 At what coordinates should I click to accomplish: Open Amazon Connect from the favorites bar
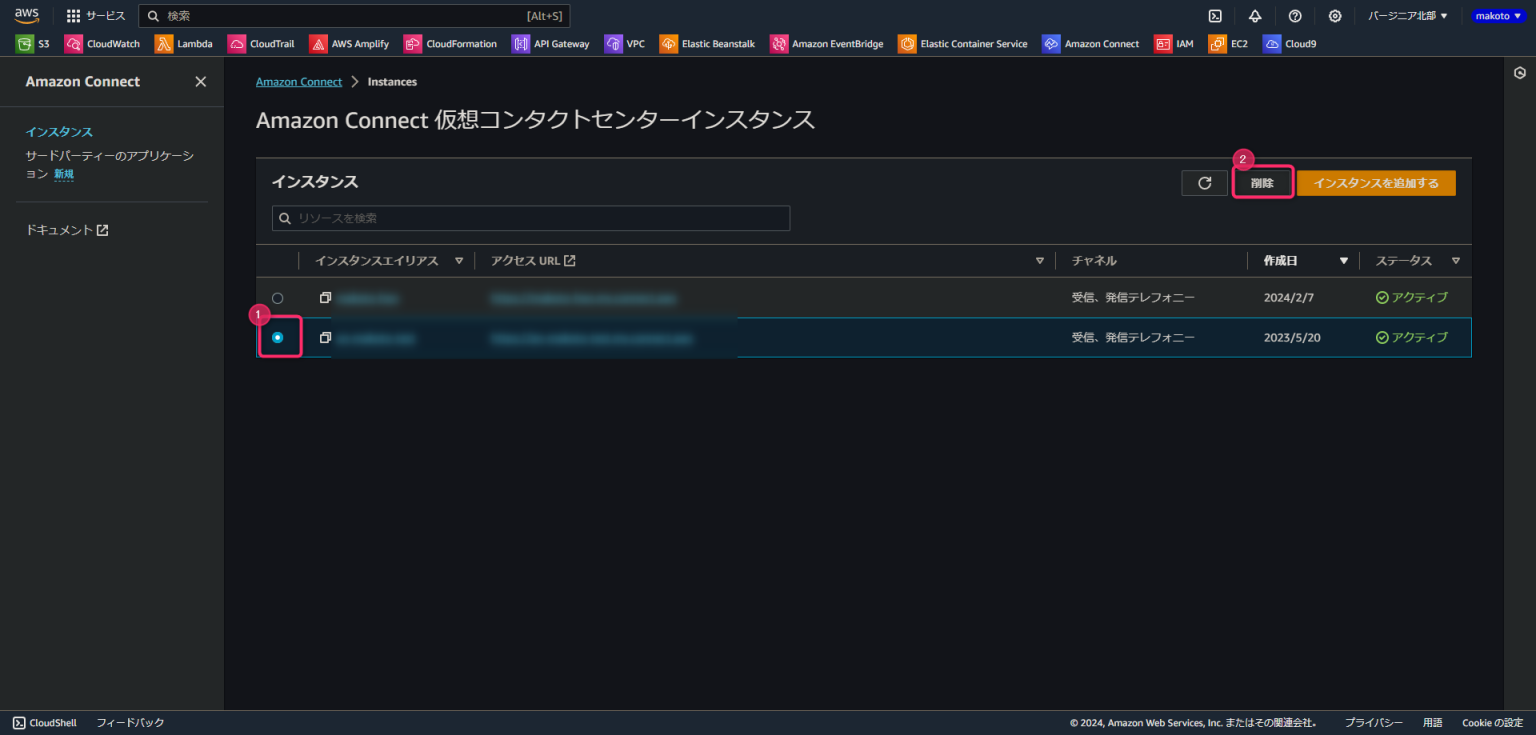tap(1091, 43)
